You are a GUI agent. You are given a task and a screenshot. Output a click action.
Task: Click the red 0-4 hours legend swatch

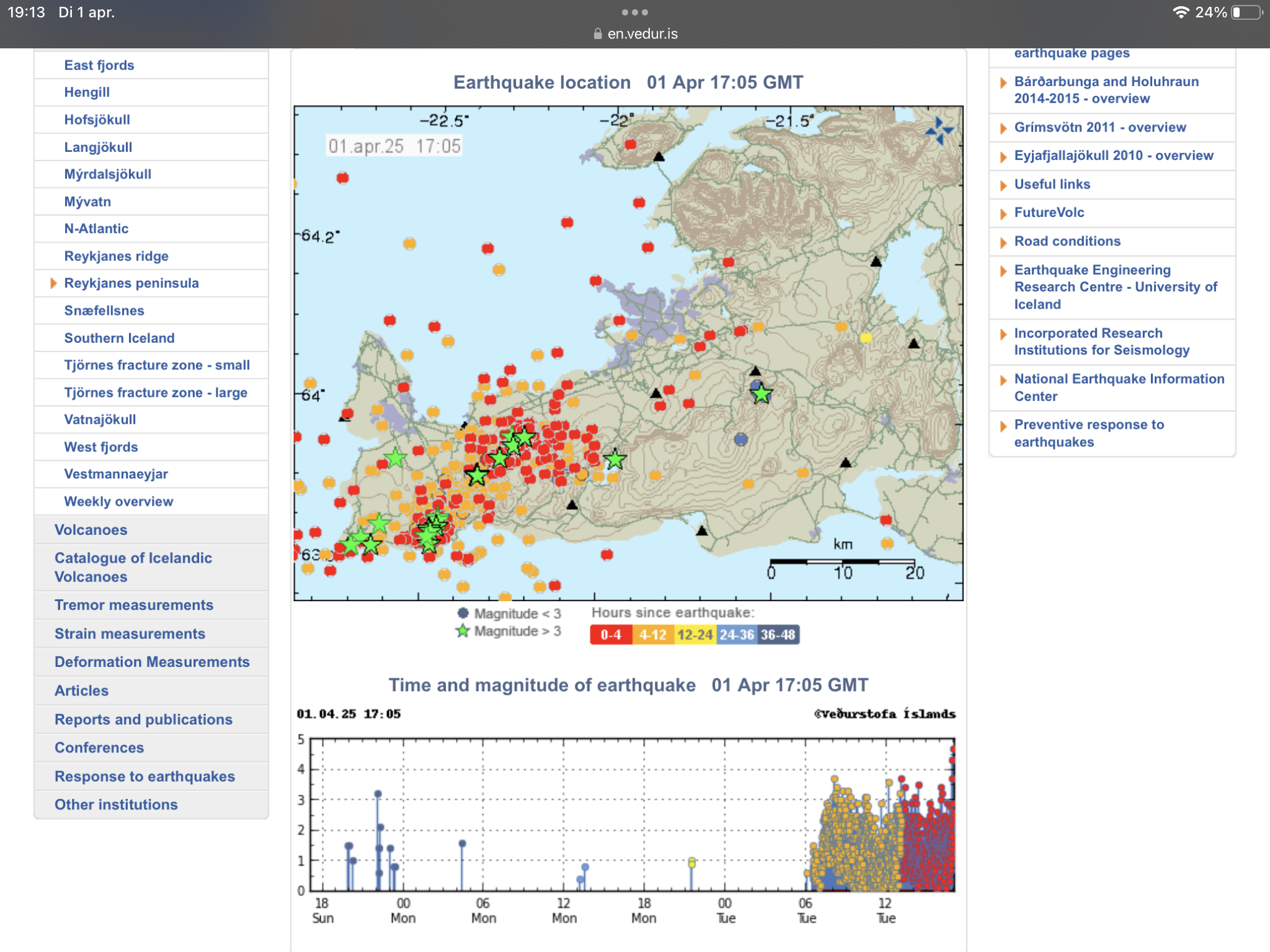click(x=611, y=635)
